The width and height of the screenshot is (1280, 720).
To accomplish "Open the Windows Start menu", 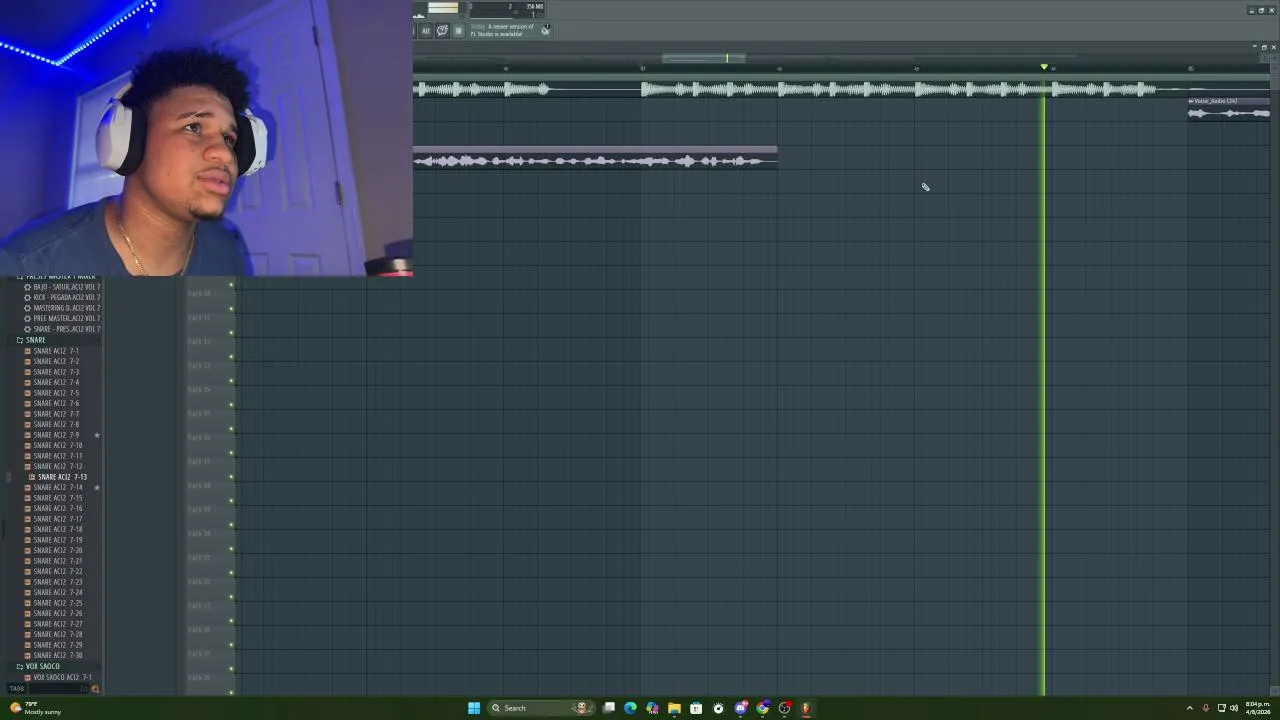I will click(x=474, y=708).
